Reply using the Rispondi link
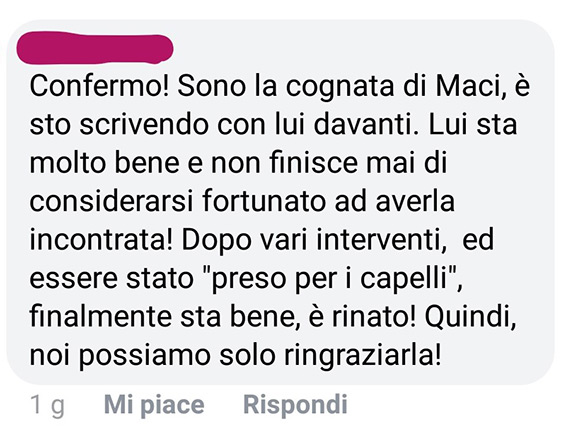 pos(295,404)
